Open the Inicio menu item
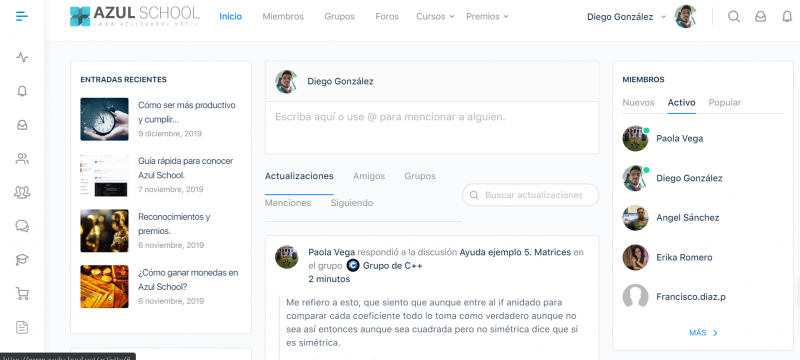The width and height of the screenshot is (800, 360). [231, 16]
